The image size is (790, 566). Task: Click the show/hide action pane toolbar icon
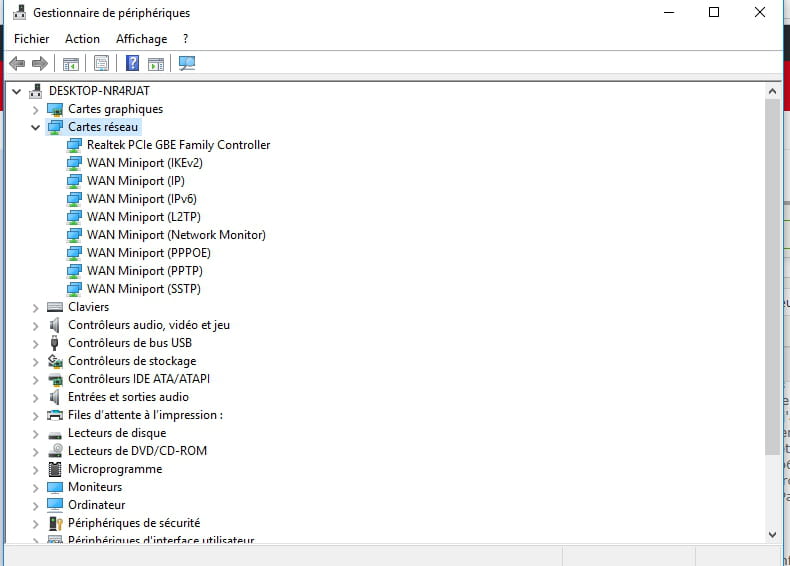(x=156, y=64)
